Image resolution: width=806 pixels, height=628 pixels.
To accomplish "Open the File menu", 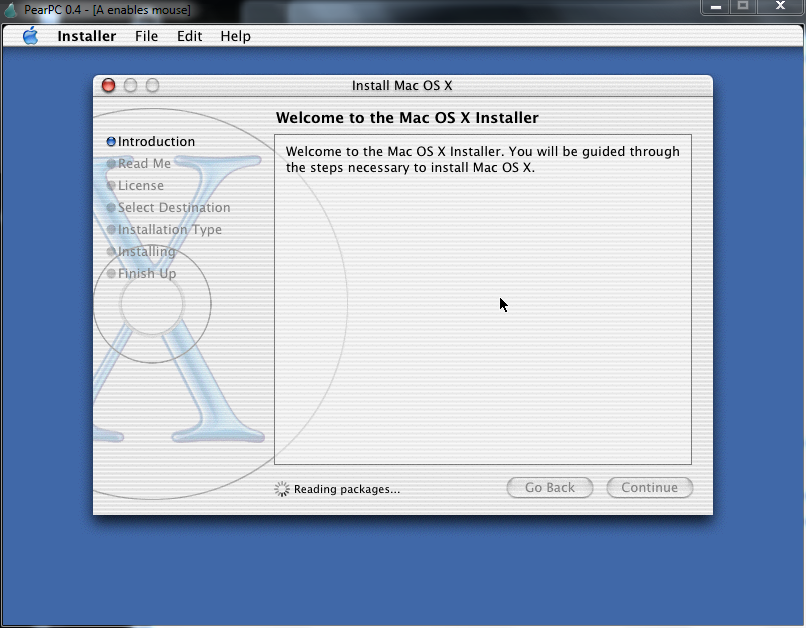I will (x=146, y=36).
